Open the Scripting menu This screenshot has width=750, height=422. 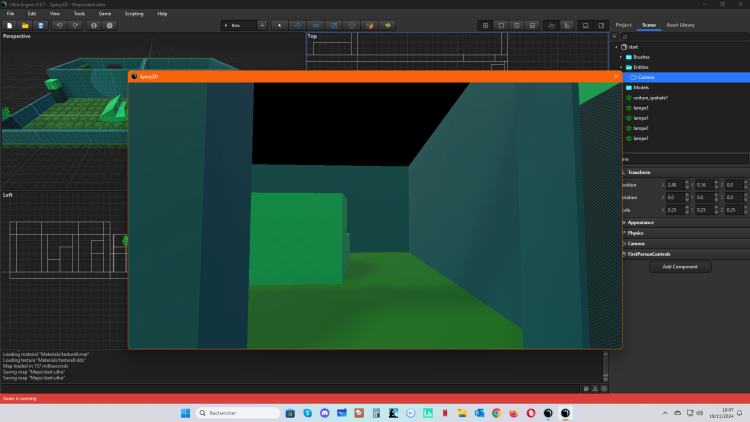(x=134, y=14)
